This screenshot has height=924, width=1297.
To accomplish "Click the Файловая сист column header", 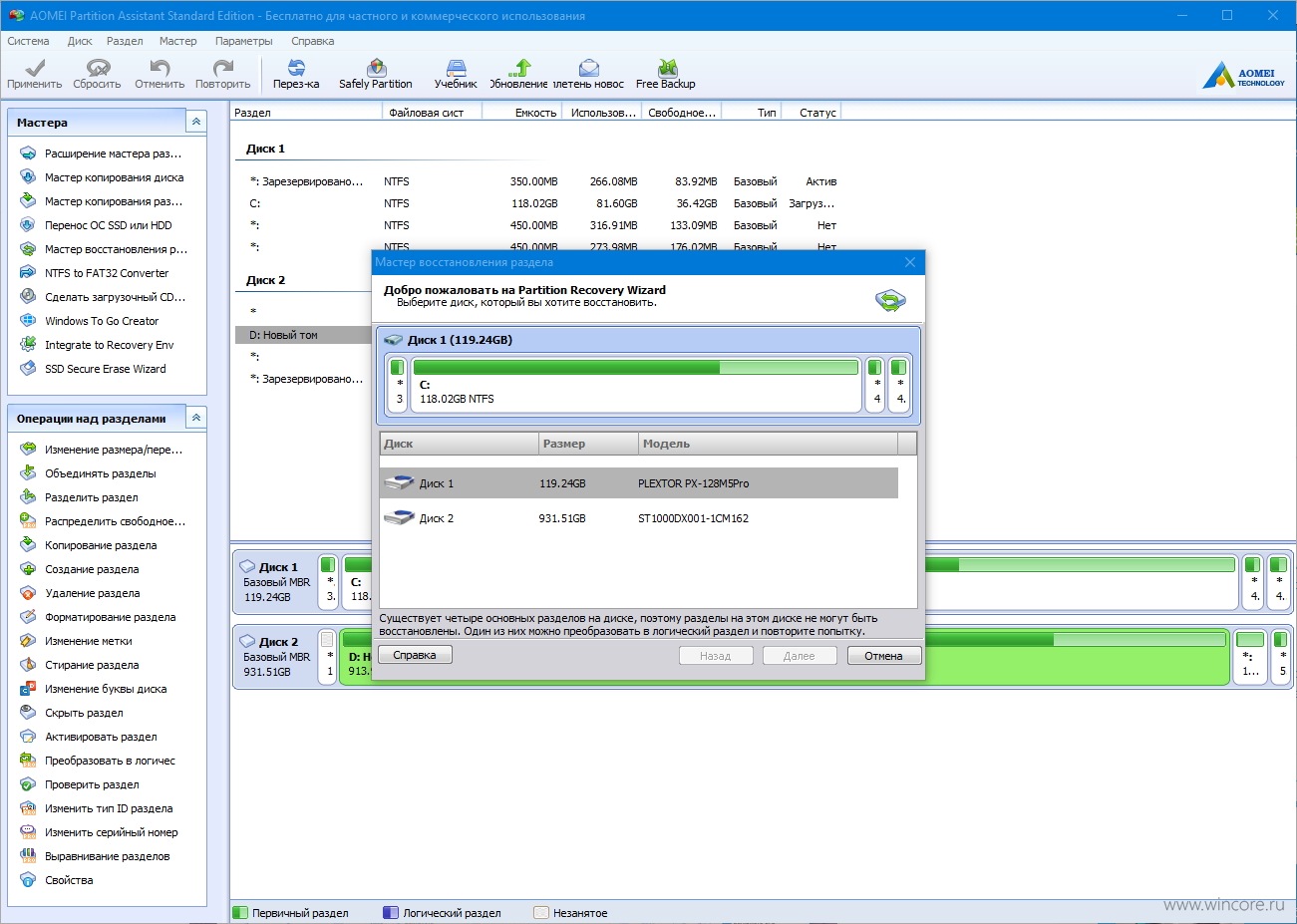I will 432,113.
